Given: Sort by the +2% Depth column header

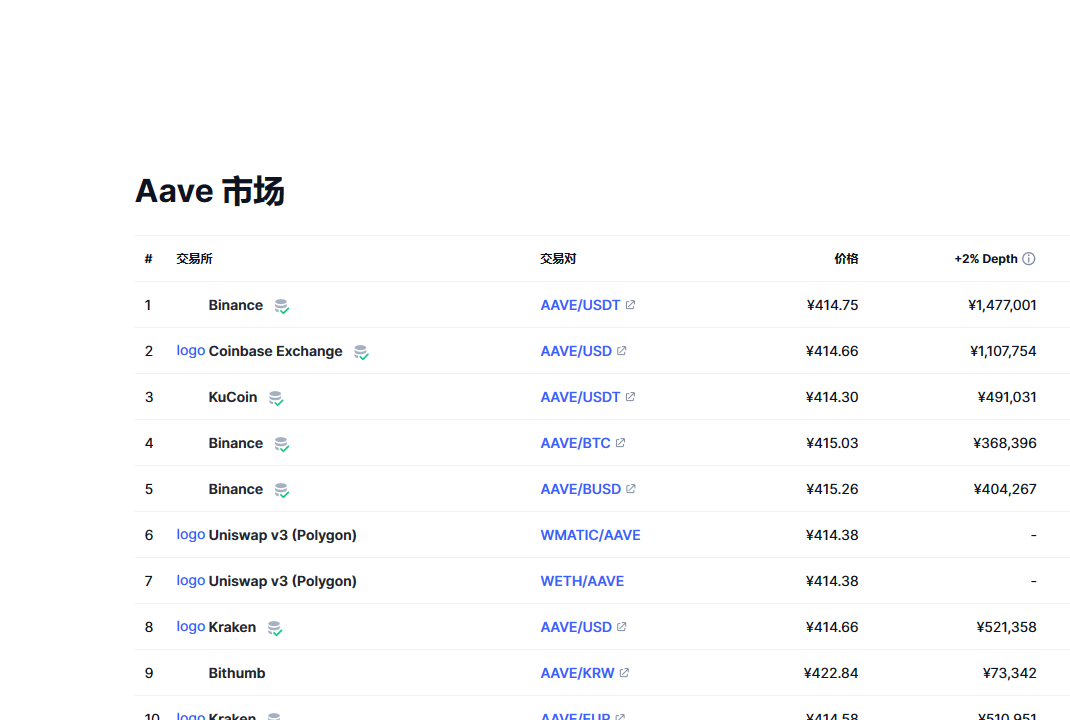Looking at the screenshot, I should point(985,259).
